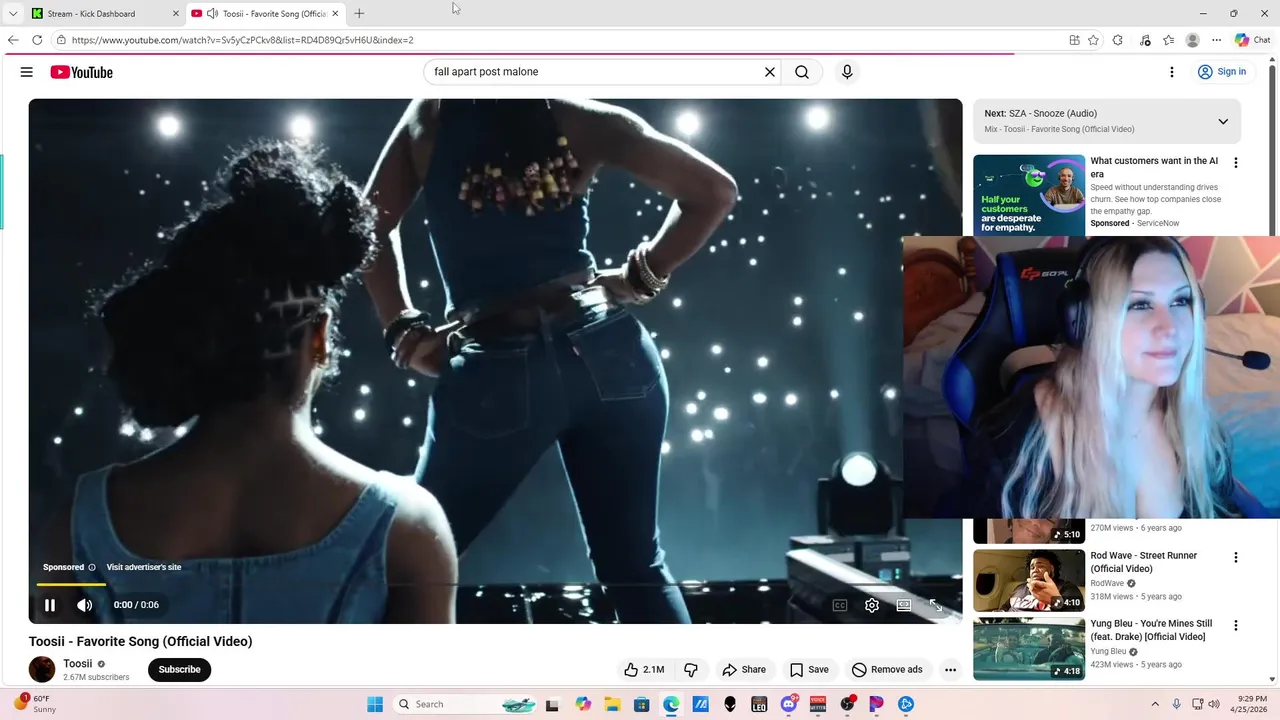The image size is (1280, 720).
Task: Like the Toosii video
Action: pos(644,670)
